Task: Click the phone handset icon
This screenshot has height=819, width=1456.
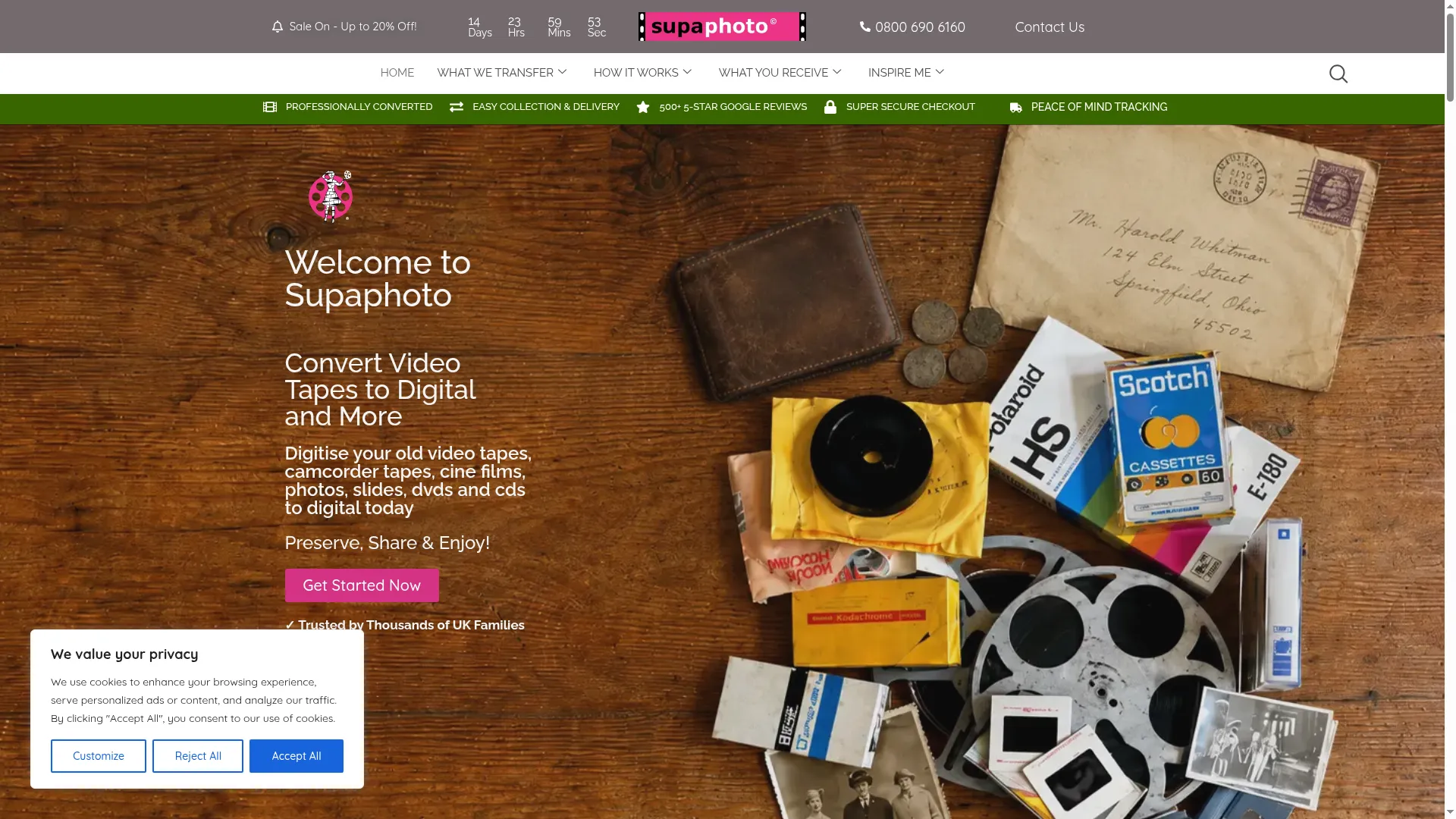Action: point(864,27)
